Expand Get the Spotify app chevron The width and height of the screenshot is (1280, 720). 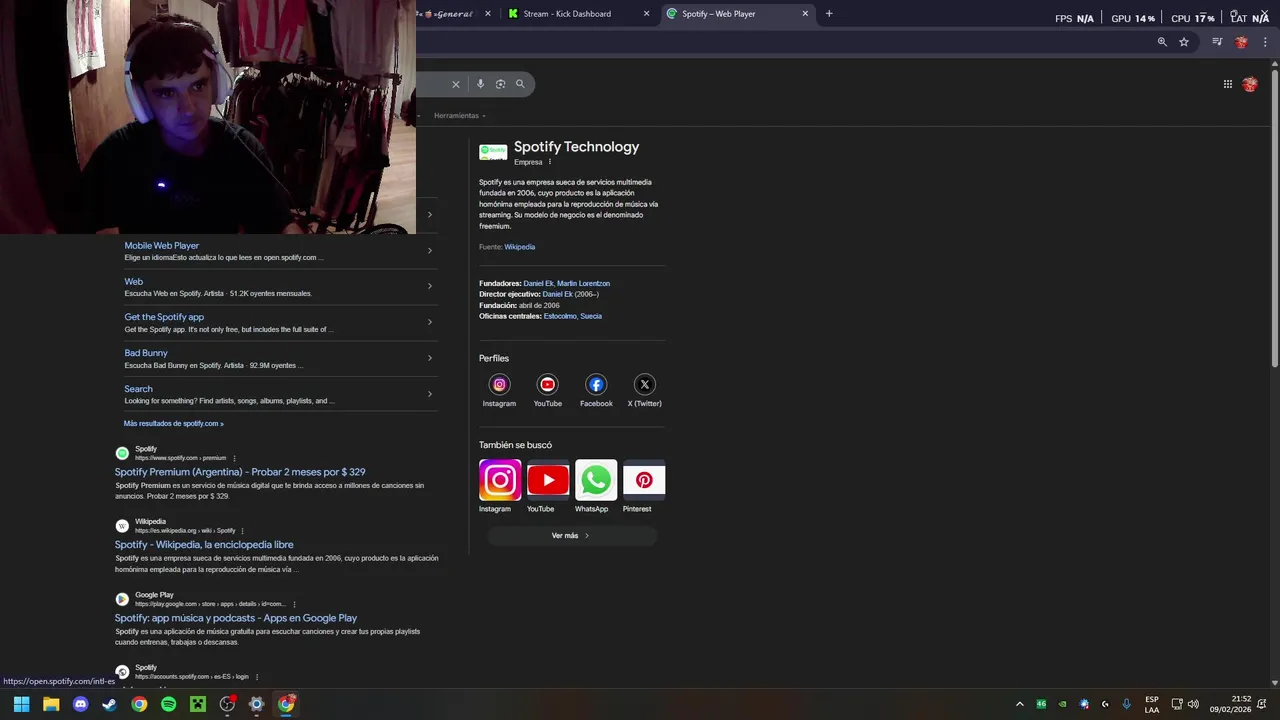(430, 322)
